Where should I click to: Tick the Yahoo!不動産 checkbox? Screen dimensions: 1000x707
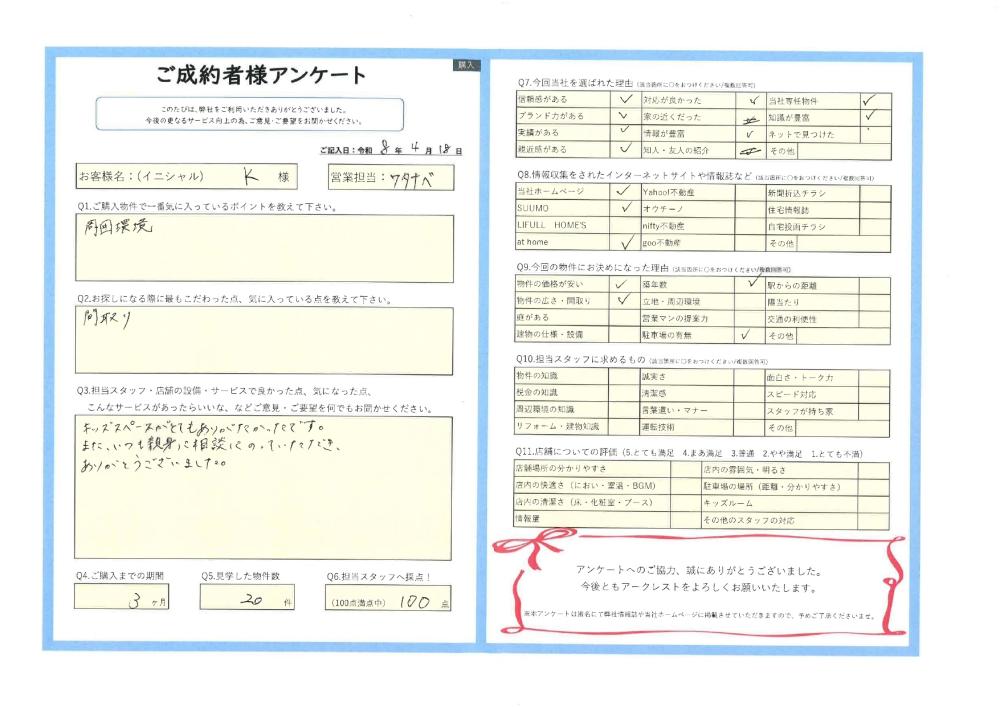pyautogui.click(x=749, y=191)
